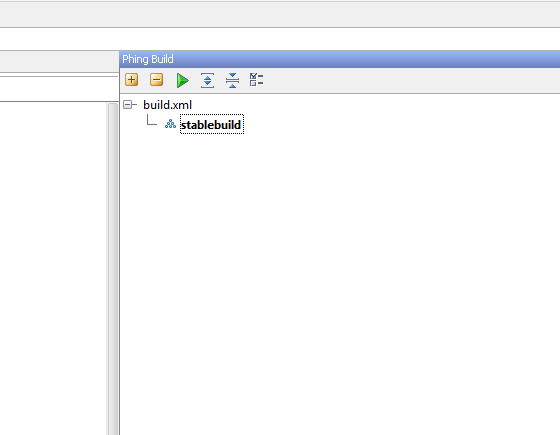The height and width of the screenshot is (435, 560).
Task: Click the white strip below the top toolbar
Action: (280, 39)
